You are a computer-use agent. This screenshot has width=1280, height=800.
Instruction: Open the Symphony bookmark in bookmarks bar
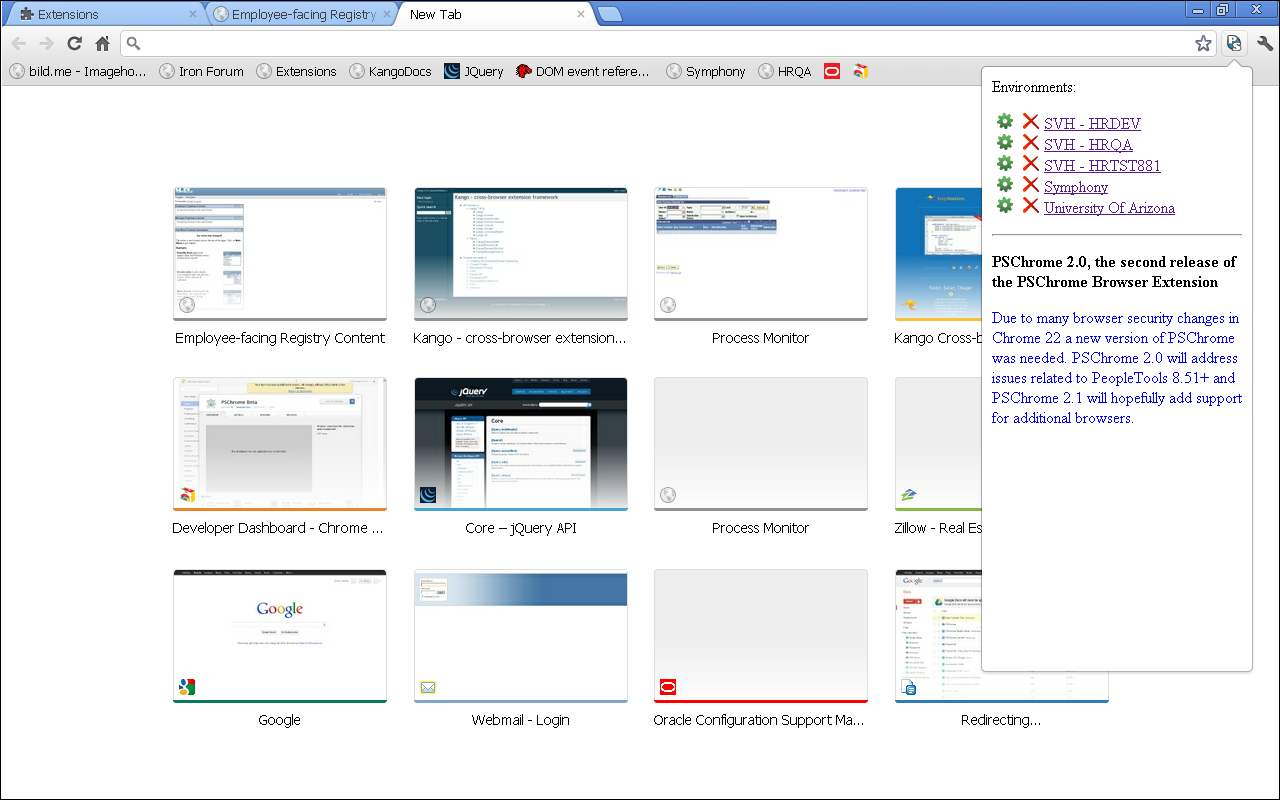coord(706,71)
